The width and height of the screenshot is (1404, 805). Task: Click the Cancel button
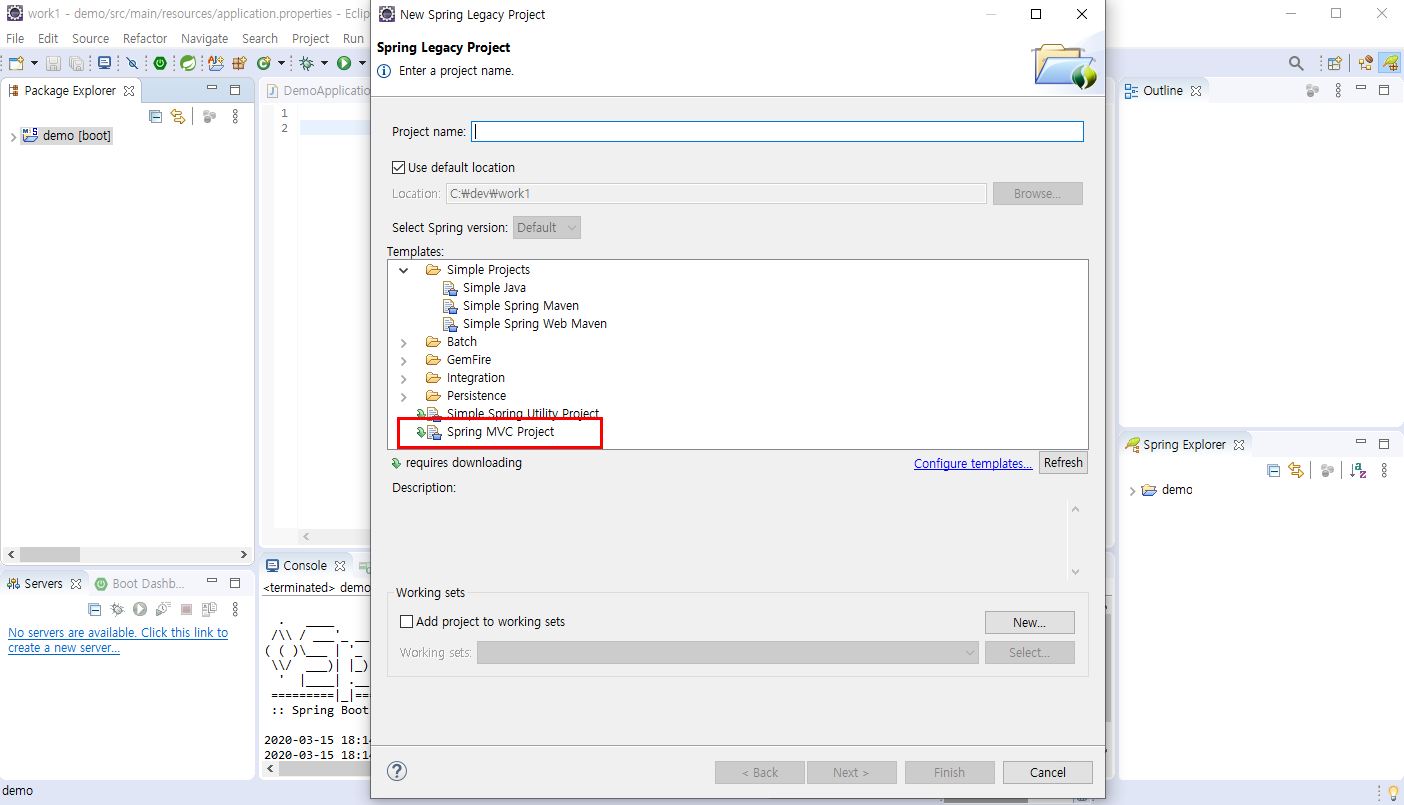coord(1047,772)
